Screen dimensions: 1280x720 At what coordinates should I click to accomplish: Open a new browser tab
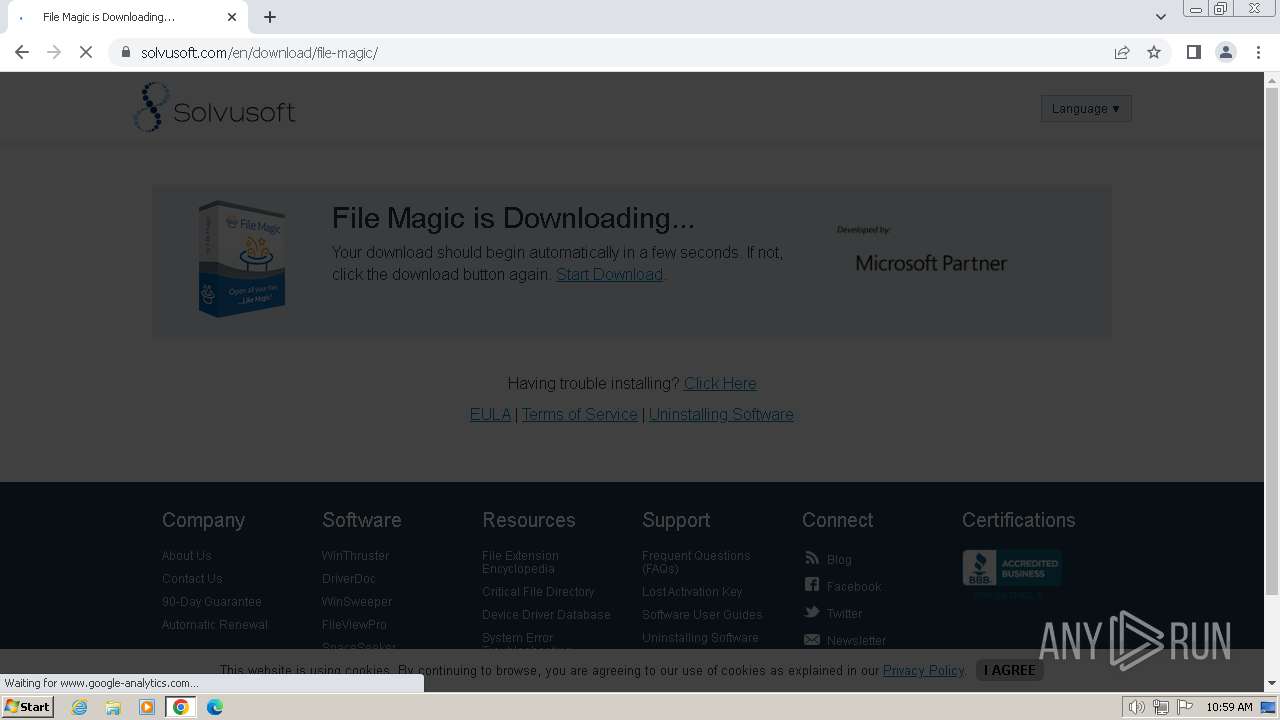point(270,17)
